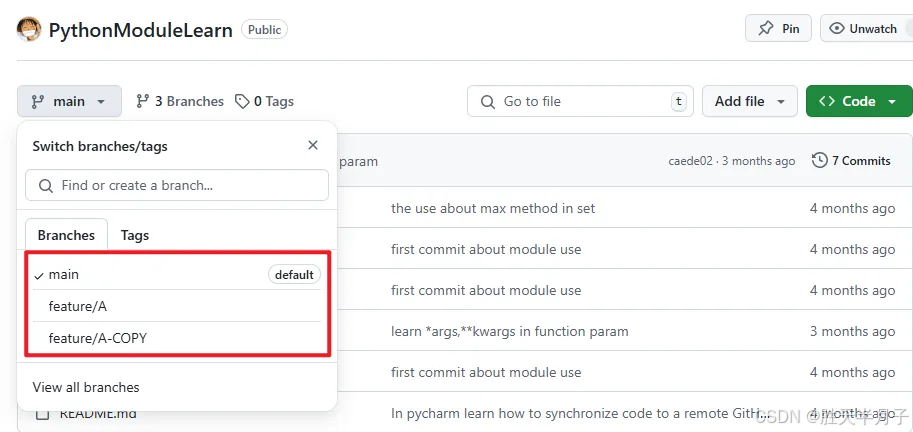
Task: Open the main branch selector dropdown
Action: pos(69,101)
